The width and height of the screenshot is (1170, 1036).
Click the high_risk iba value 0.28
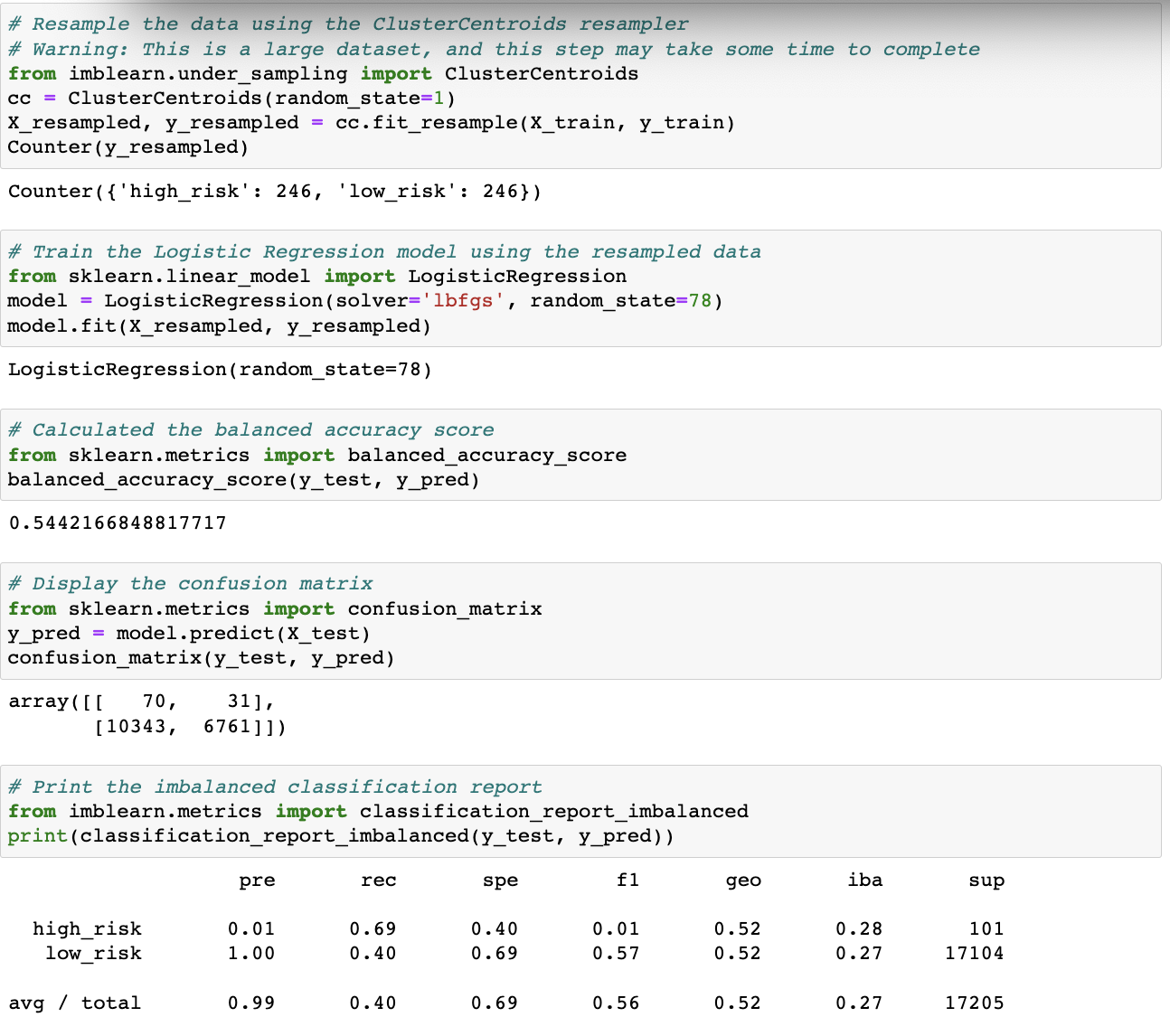pos(859,928)
